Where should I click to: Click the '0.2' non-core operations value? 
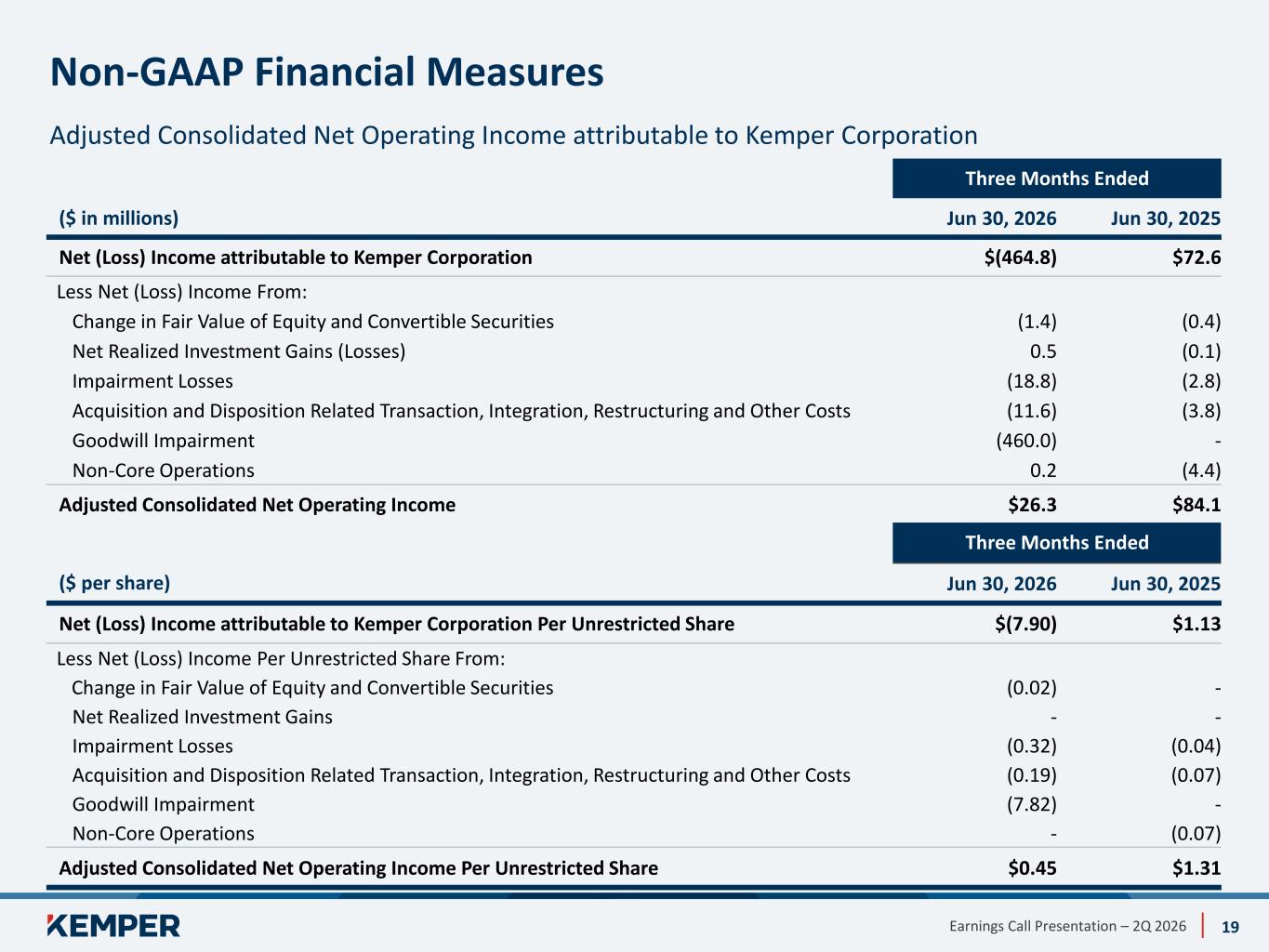(1043, 470)
